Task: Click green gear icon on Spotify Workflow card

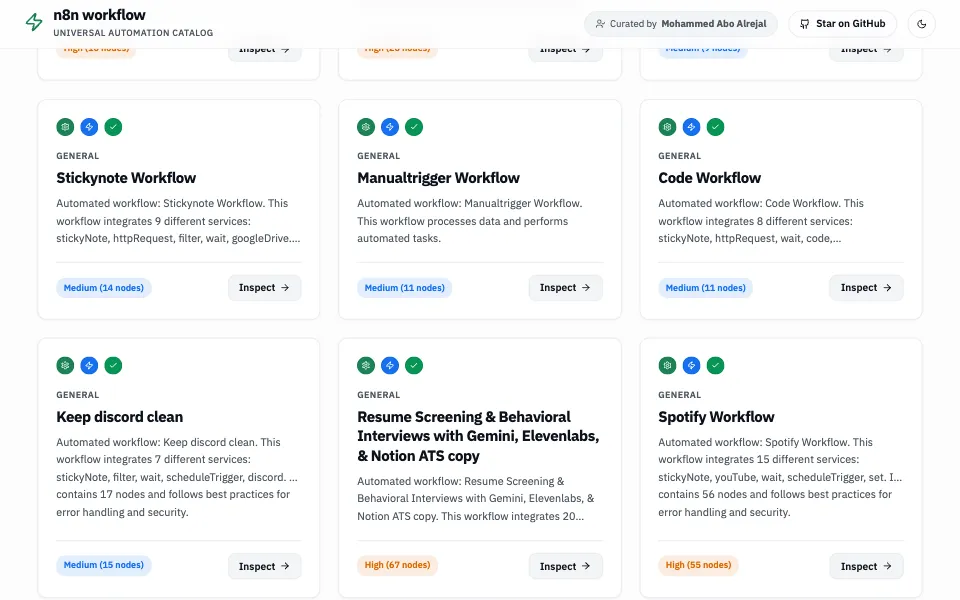Action: 667,366
